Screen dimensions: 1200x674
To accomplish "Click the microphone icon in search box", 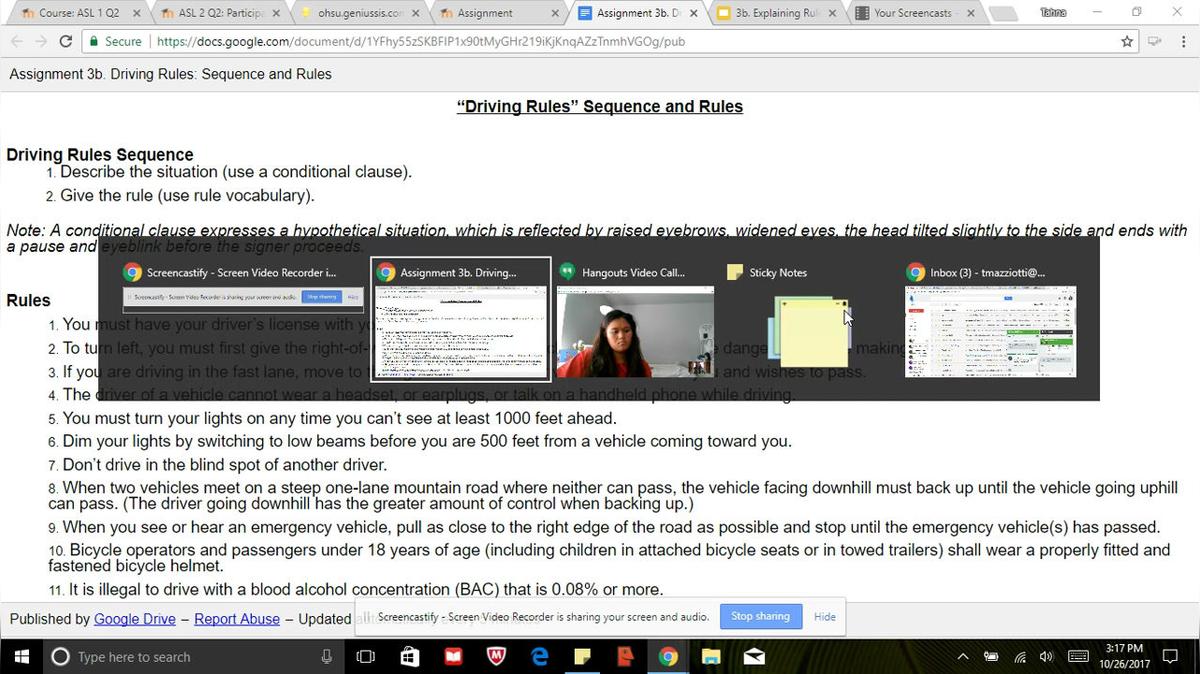I will tap(326, 656).
